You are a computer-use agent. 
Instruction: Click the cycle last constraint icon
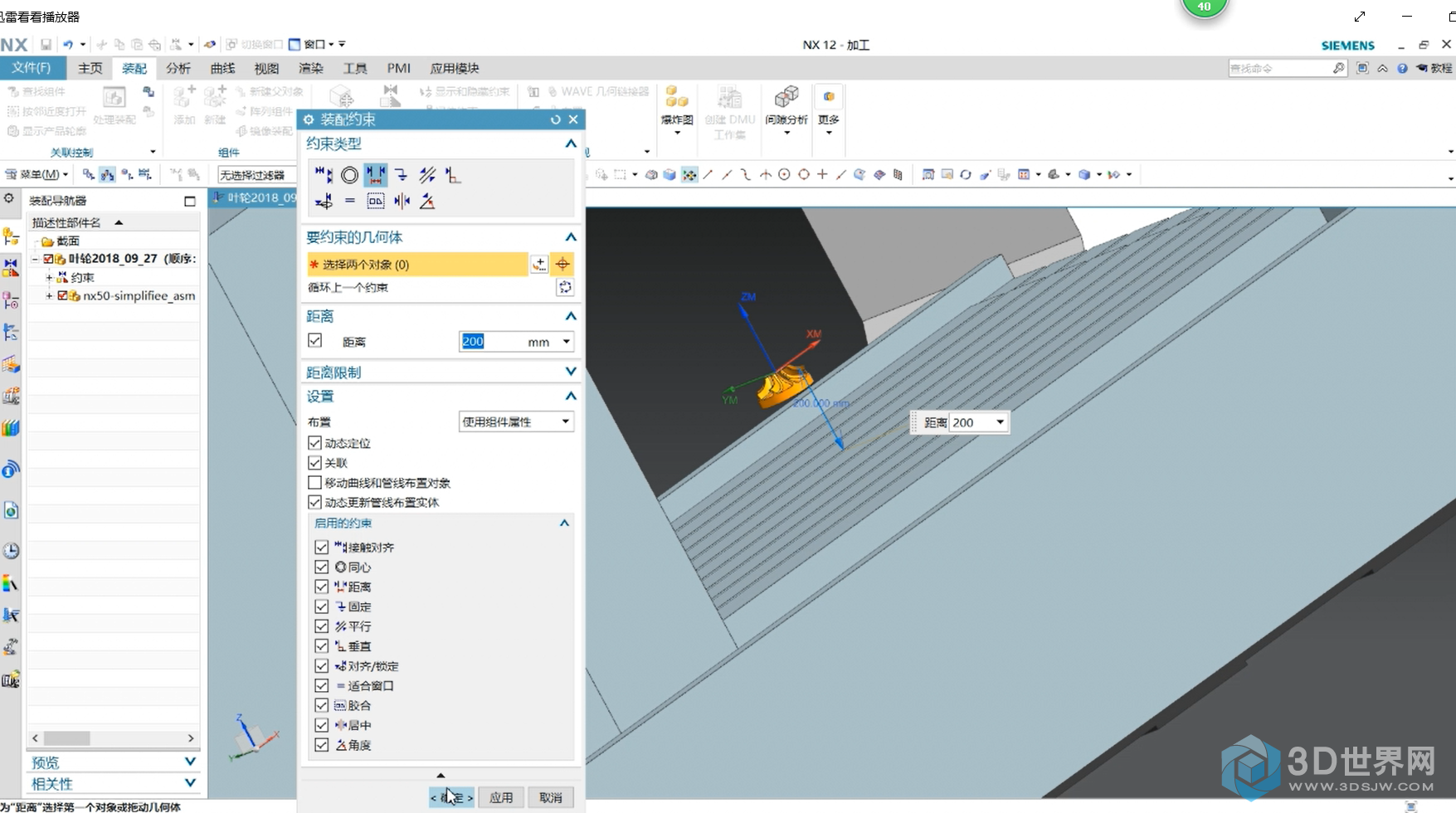coord(565,287)
